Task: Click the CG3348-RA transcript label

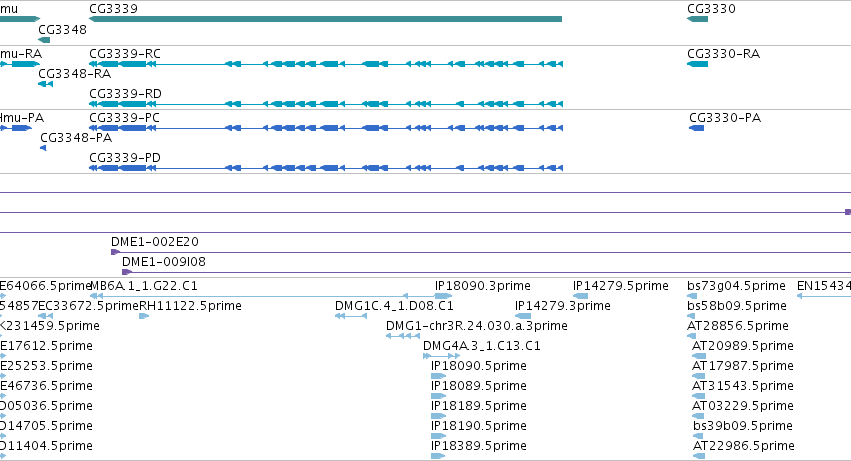Action: 74,74
